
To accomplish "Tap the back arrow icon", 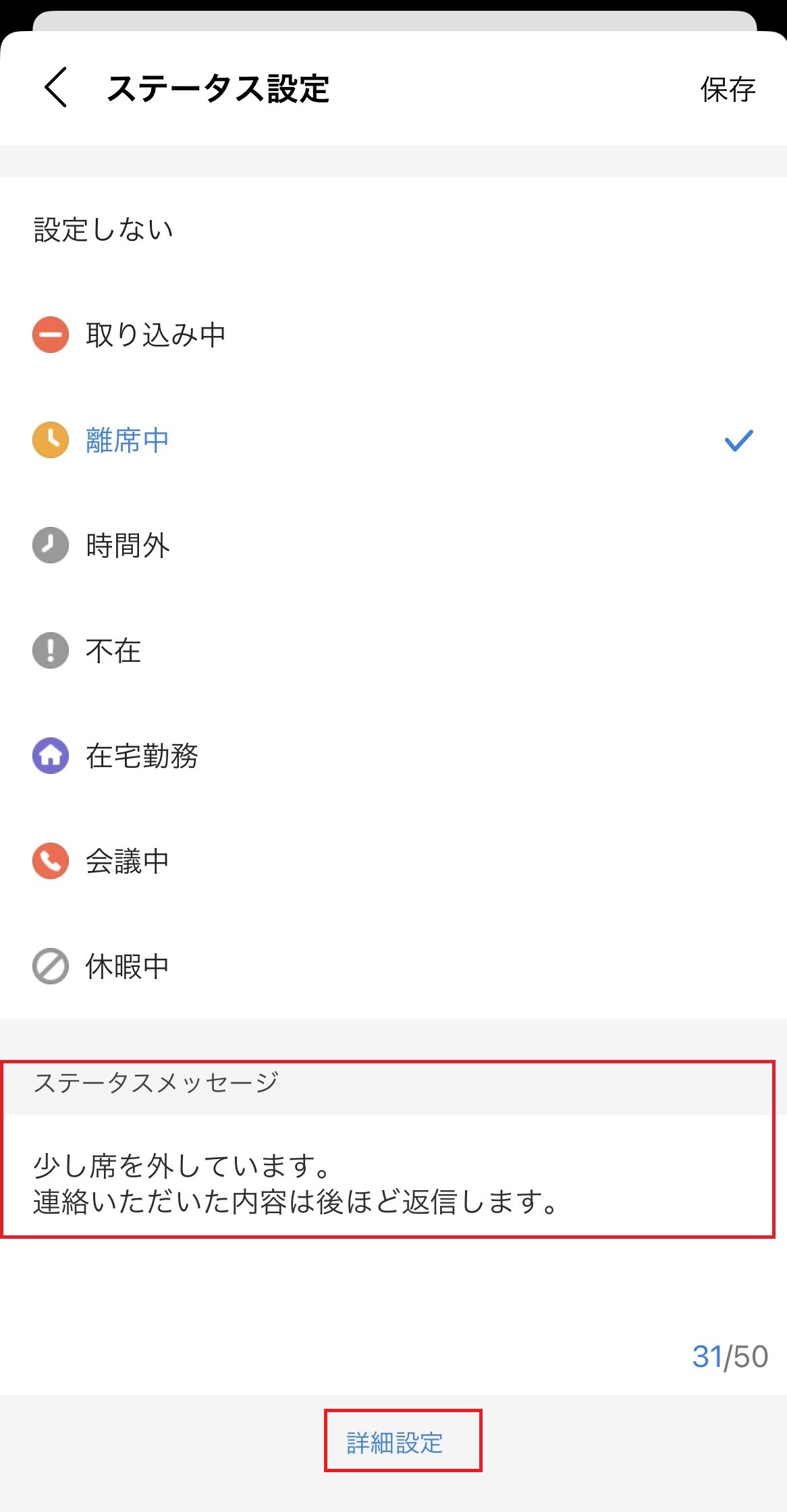I will click(56, 87).
